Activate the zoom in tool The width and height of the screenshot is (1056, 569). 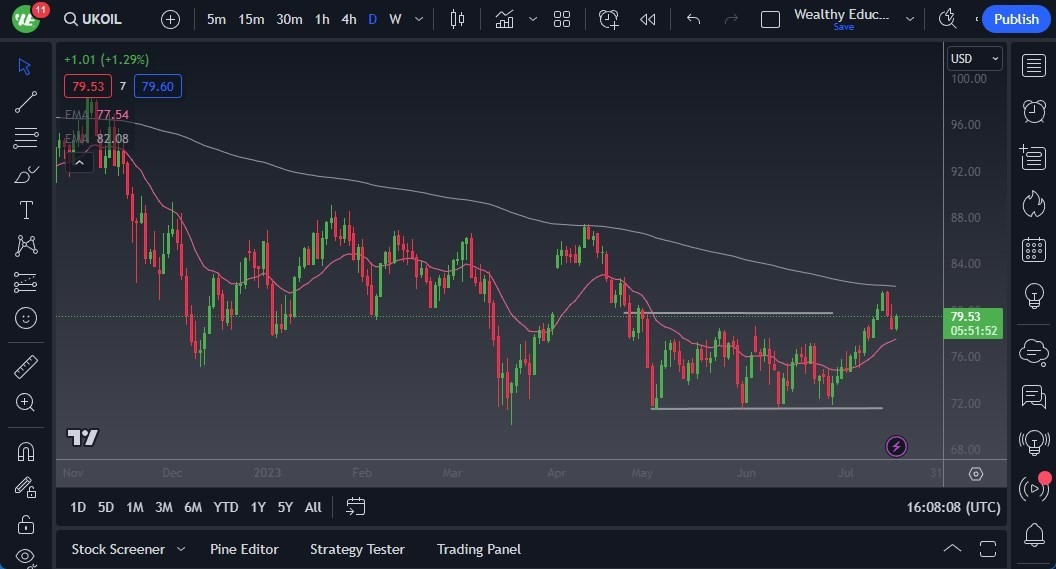[26, 402]
